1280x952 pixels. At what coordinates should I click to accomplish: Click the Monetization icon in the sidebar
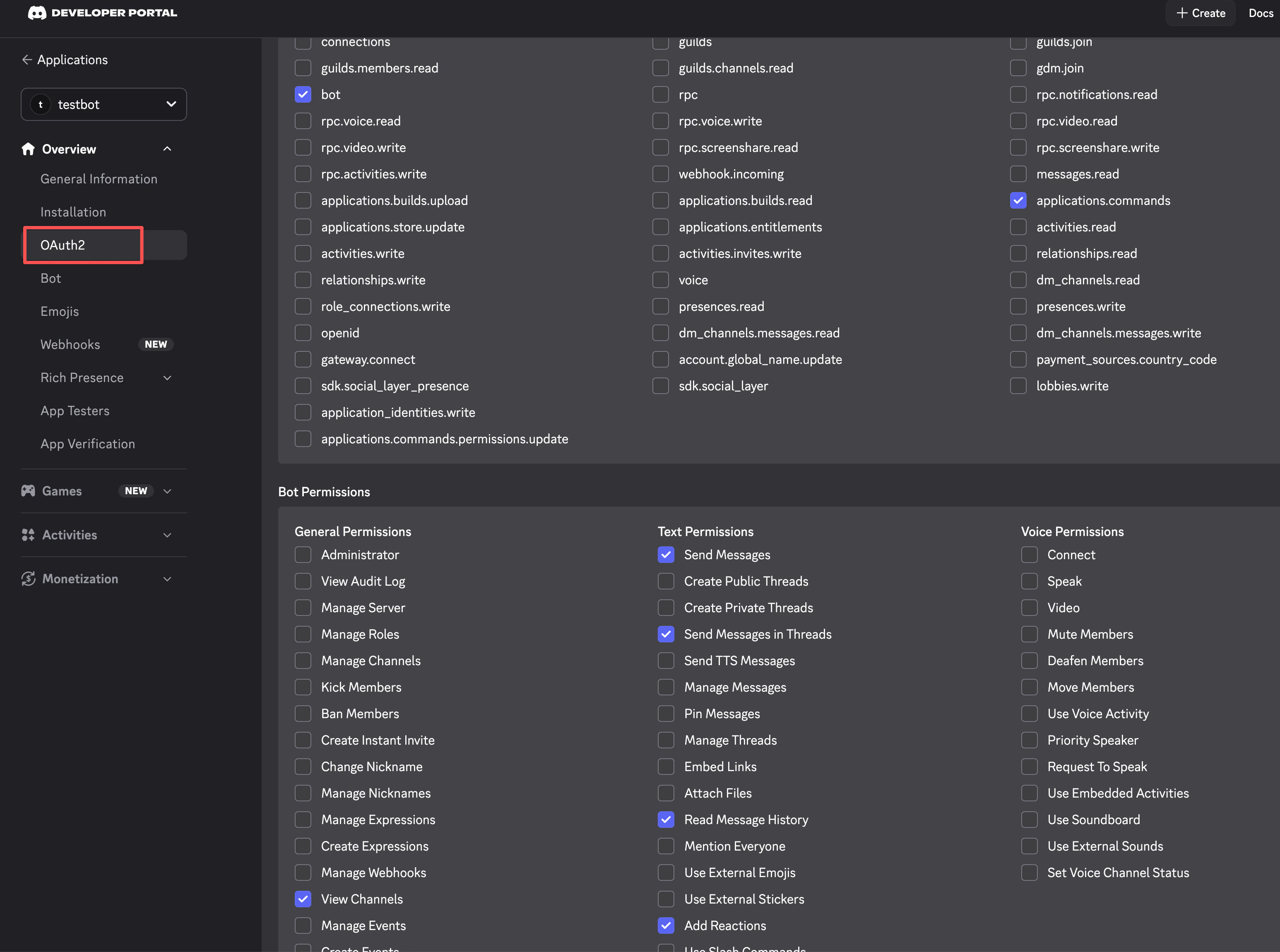28,579
